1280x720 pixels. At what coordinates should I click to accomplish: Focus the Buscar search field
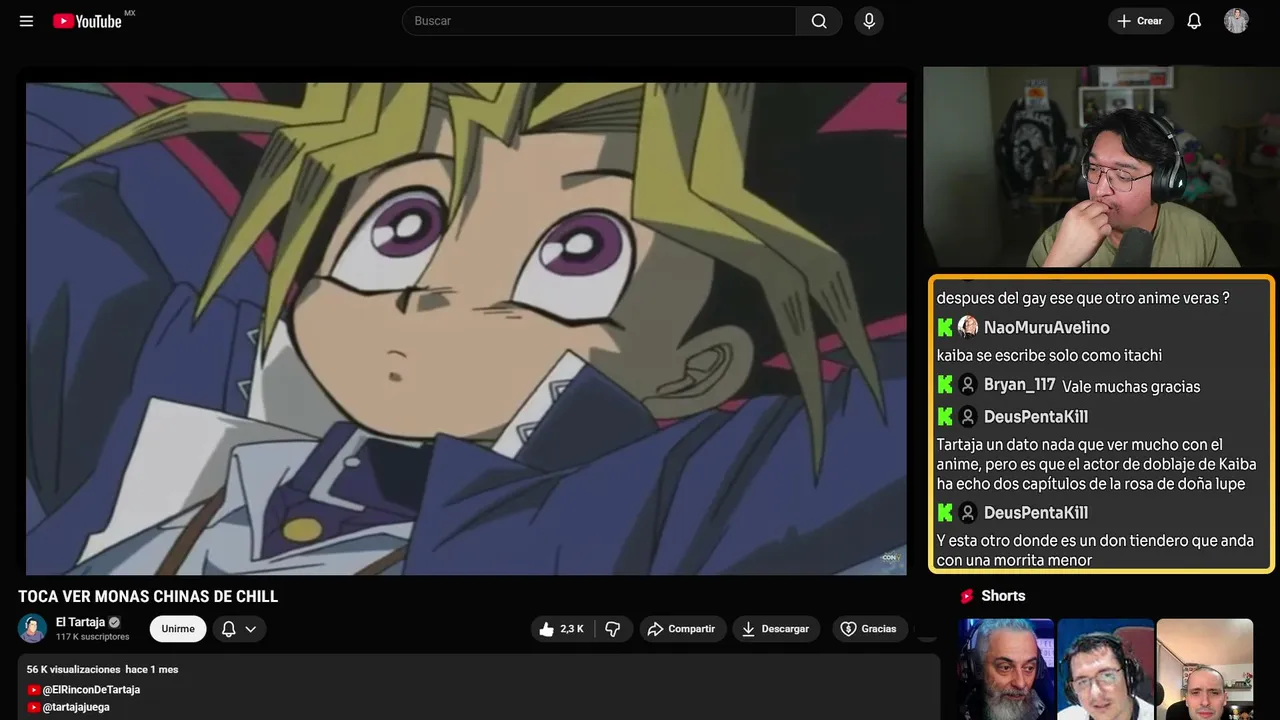599,21
